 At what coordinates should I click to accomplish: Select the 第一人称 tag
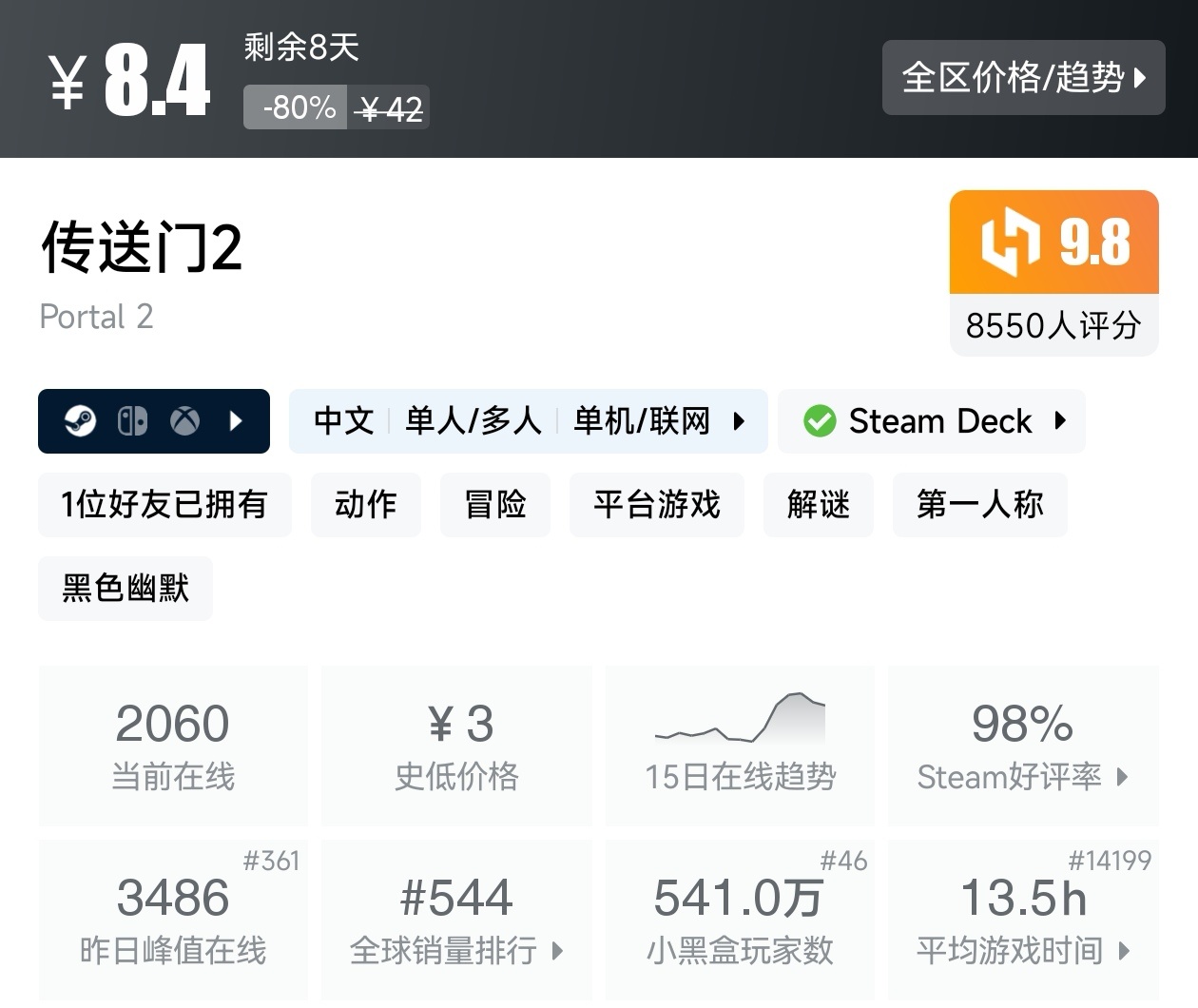click(x=980, y=504)
